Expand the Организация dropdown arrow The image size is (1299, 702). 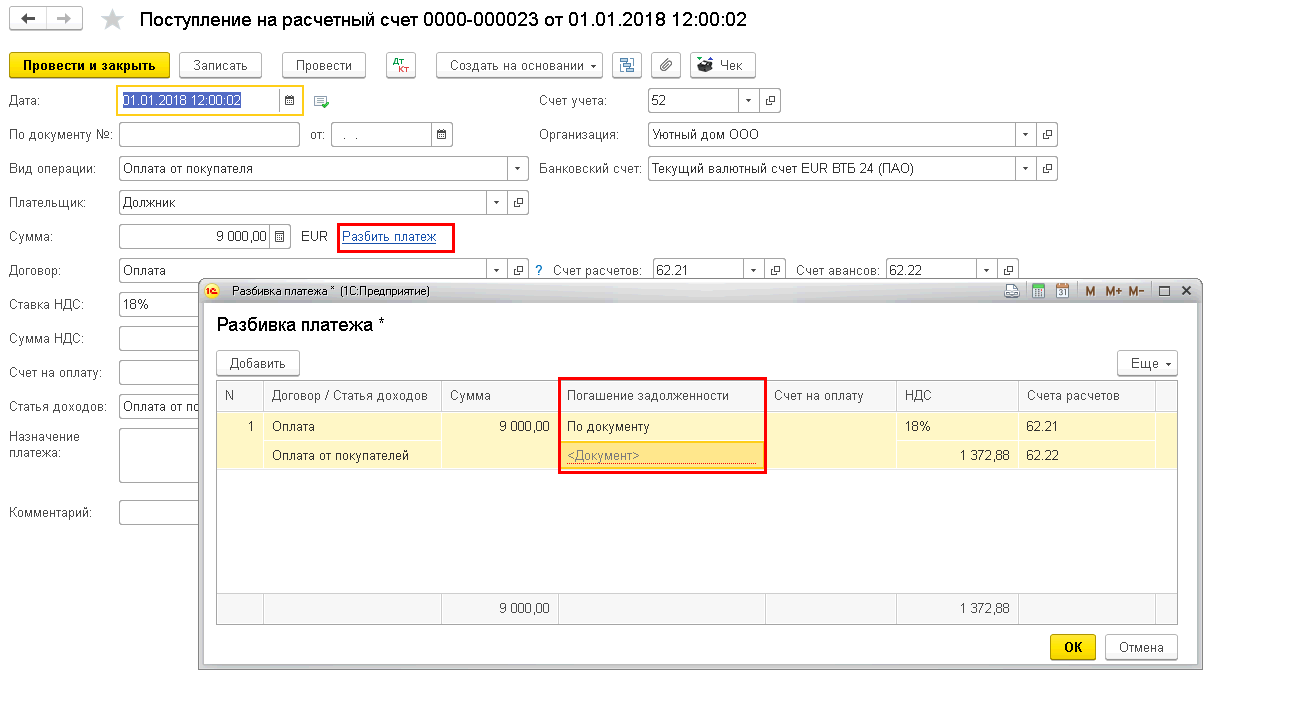[1027, 135]
